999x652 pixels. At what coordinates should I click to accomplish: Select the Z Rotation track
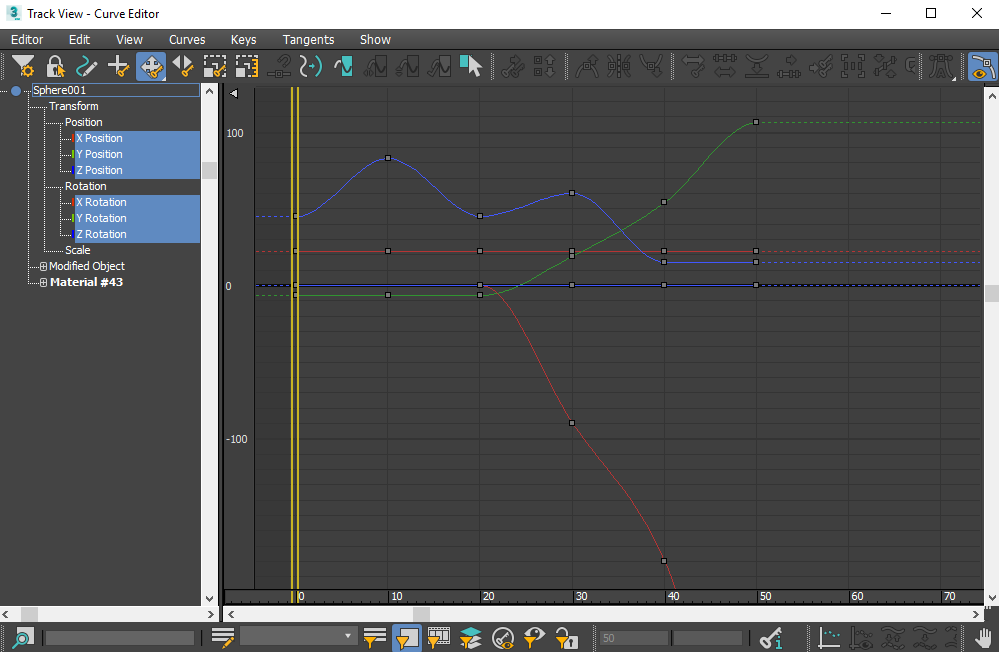(x=101, y=234)
